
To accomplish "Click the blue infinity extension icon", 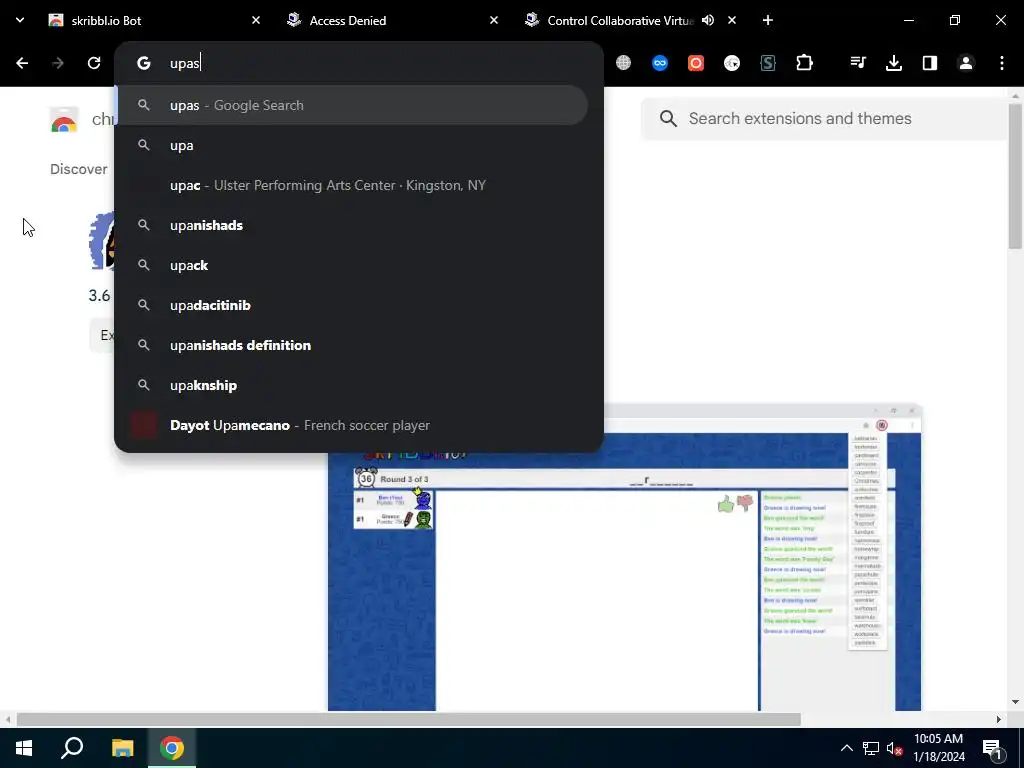I will click(660, 63).
